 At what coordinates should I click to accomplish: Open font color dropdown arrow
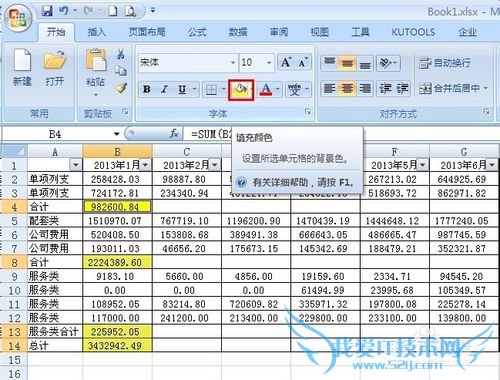click(x=278, y=89)
